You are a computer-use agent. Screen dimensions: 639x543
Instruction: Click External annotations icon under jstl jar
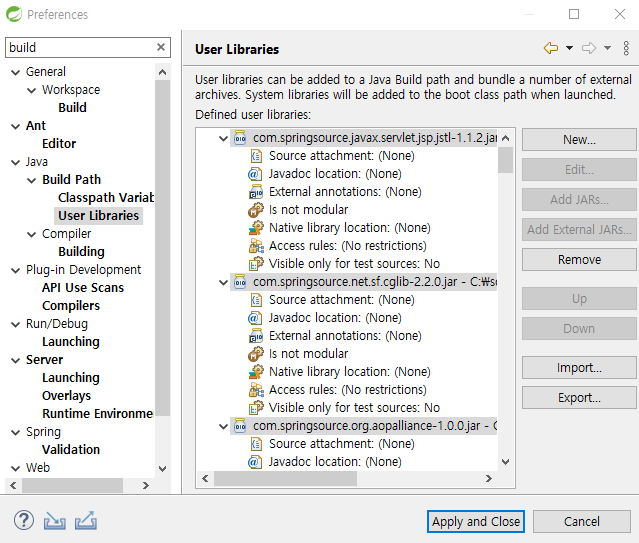click(256, 192)
